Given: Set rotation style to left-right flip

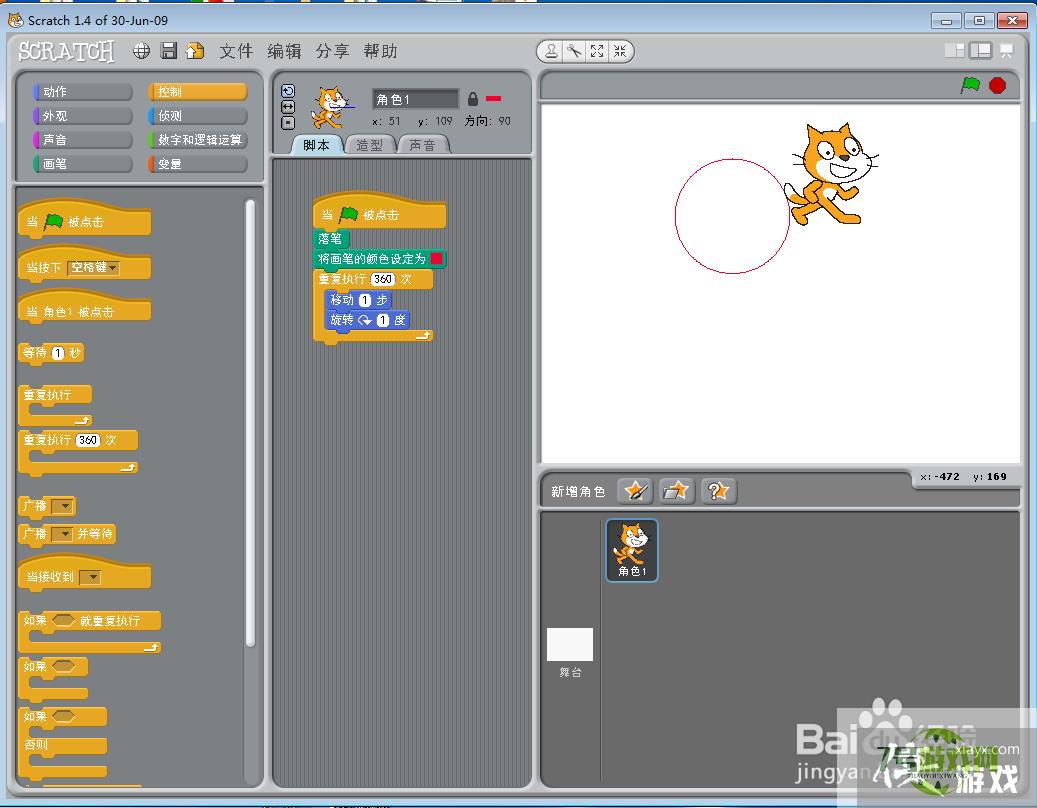Looking at the screenshot, I should (288, 106).
